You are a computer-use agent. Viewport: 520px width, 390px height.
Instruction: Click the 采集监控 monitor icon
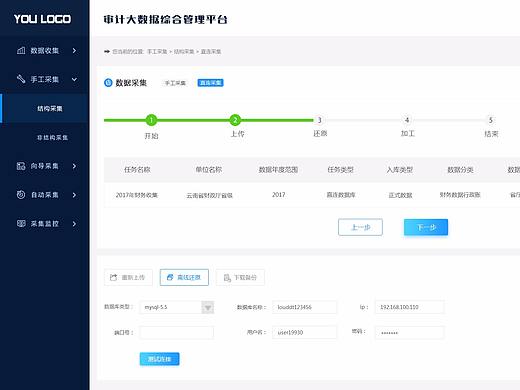point(21,223)
